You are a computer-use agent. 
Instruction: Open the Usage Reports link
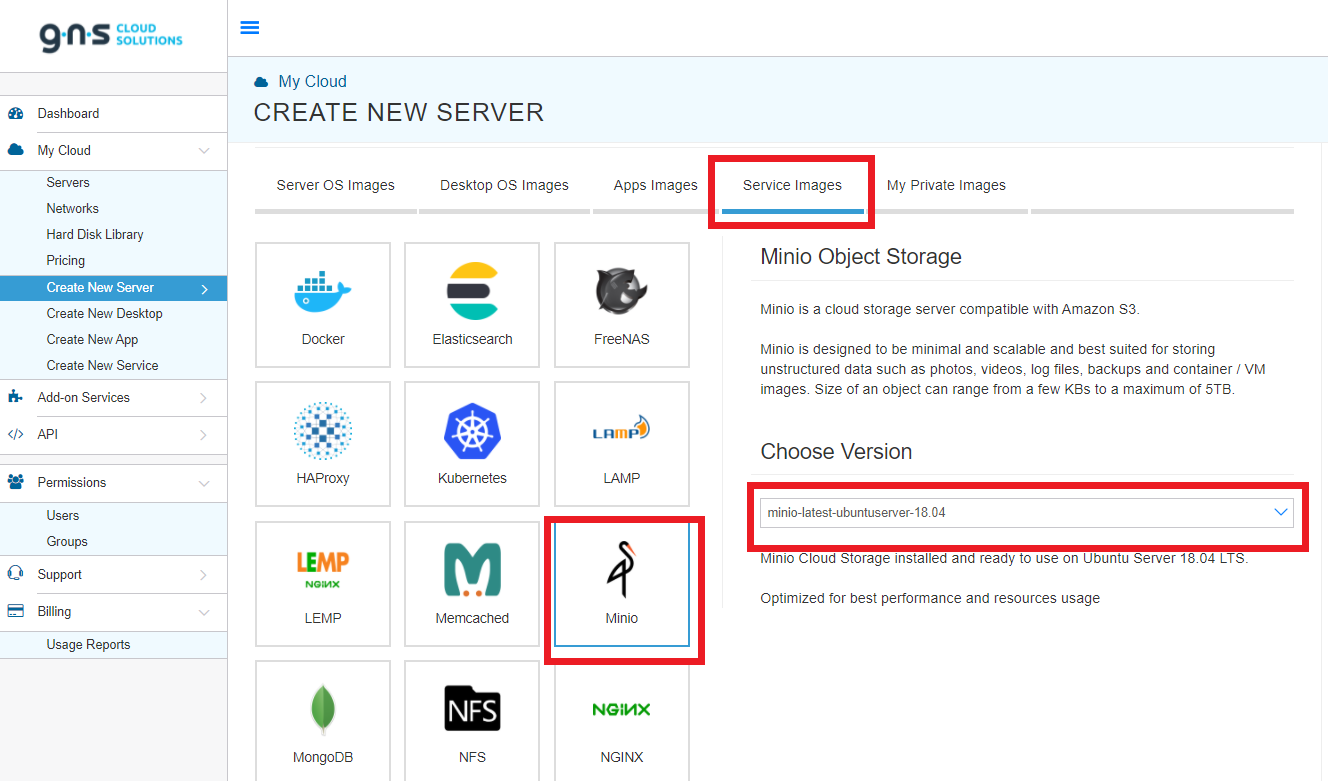pyautogui.click(x=88, y=645)
